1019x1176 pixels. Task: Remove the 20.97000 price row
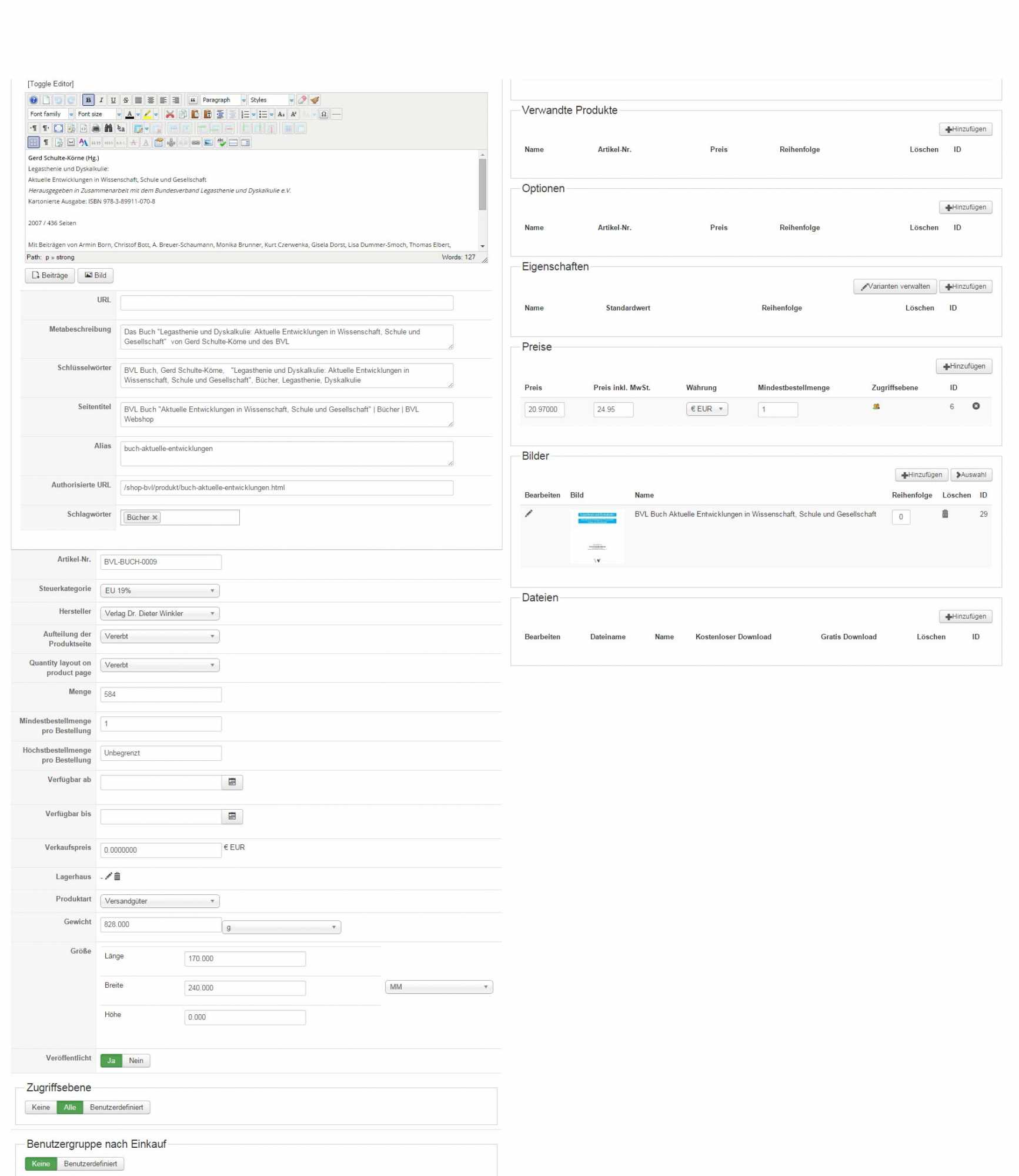[x=976, y=406]
